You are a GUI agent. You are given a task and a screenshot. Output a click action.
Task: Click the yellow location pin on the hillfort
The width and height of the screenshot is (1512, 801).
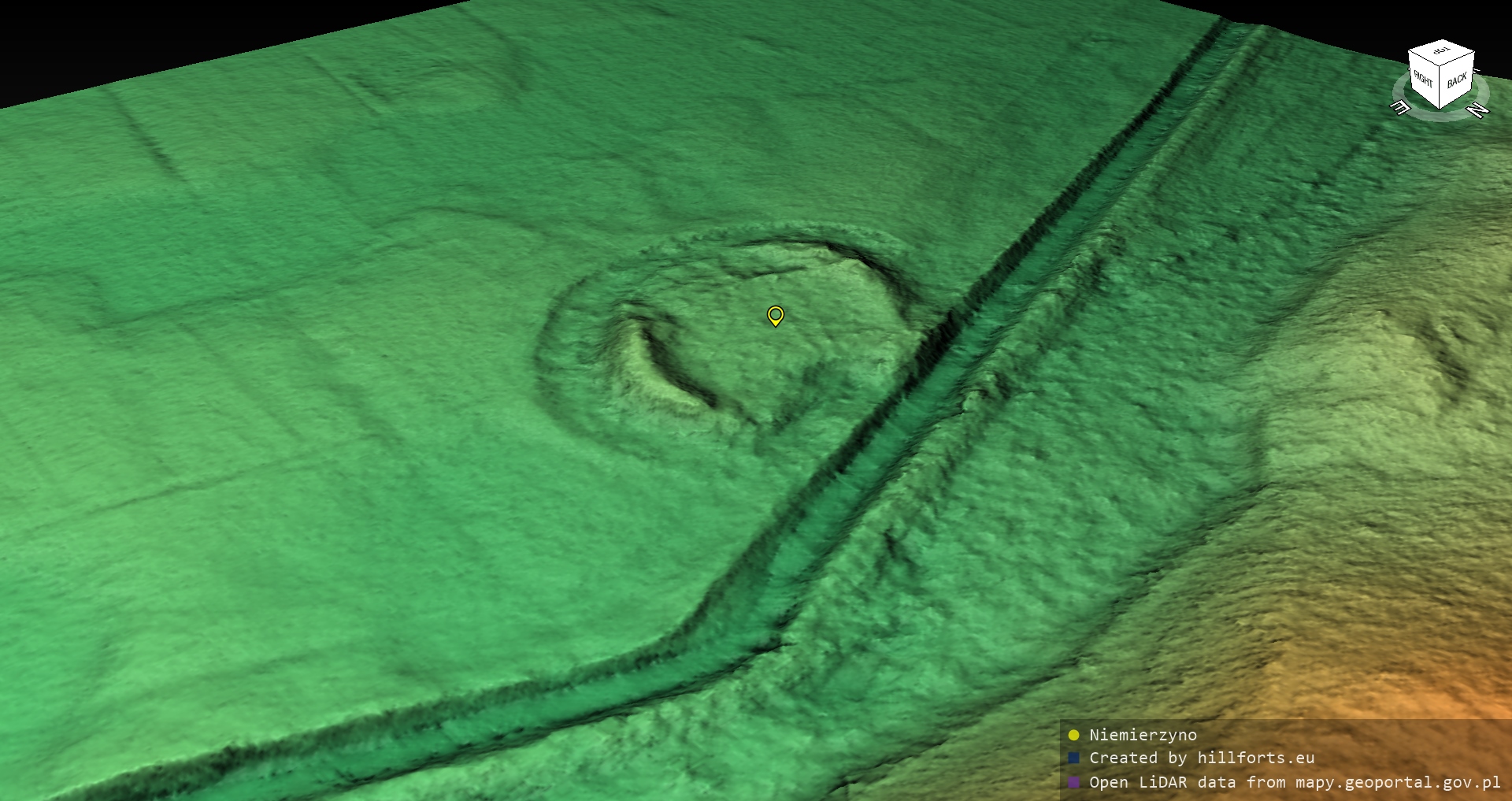pos(775,315)
